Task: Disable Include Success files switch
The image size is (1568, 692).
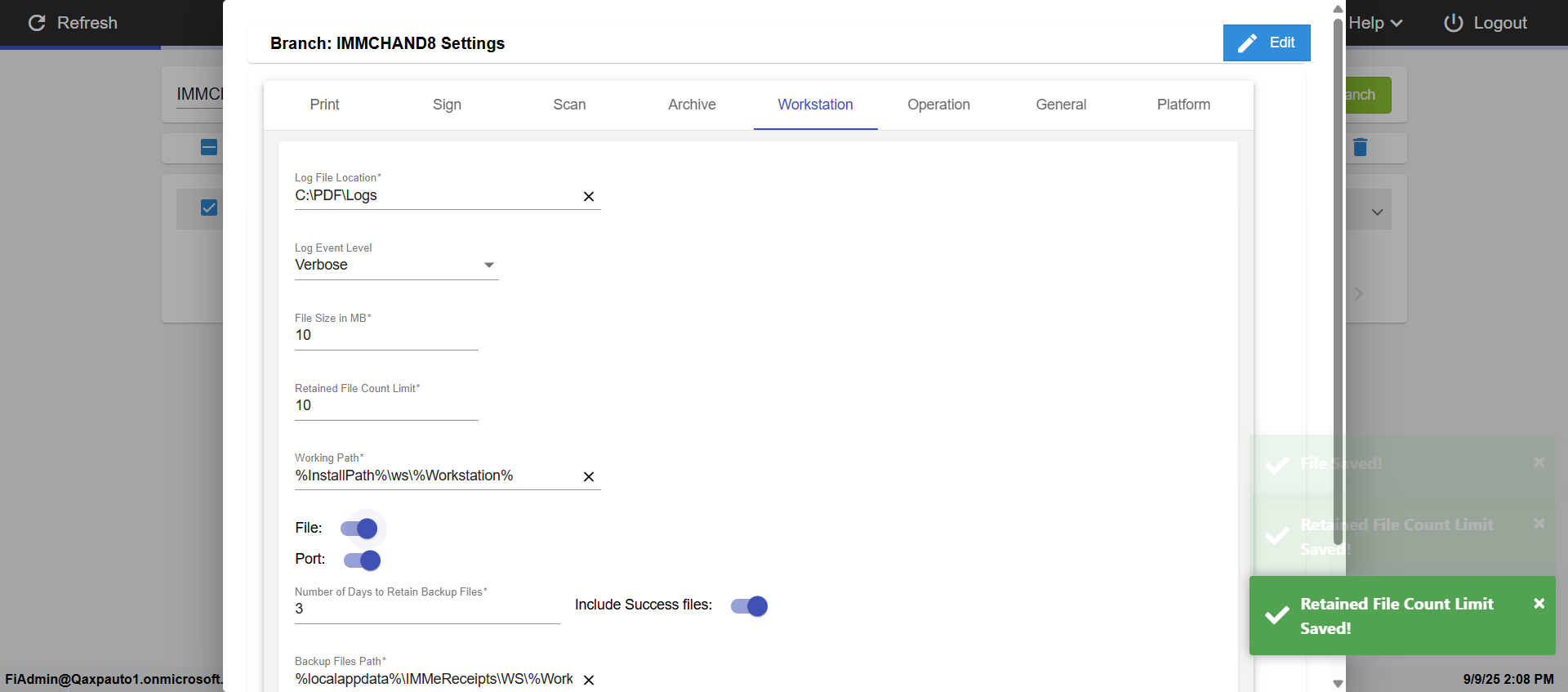Action: click(x=749, y=606)
